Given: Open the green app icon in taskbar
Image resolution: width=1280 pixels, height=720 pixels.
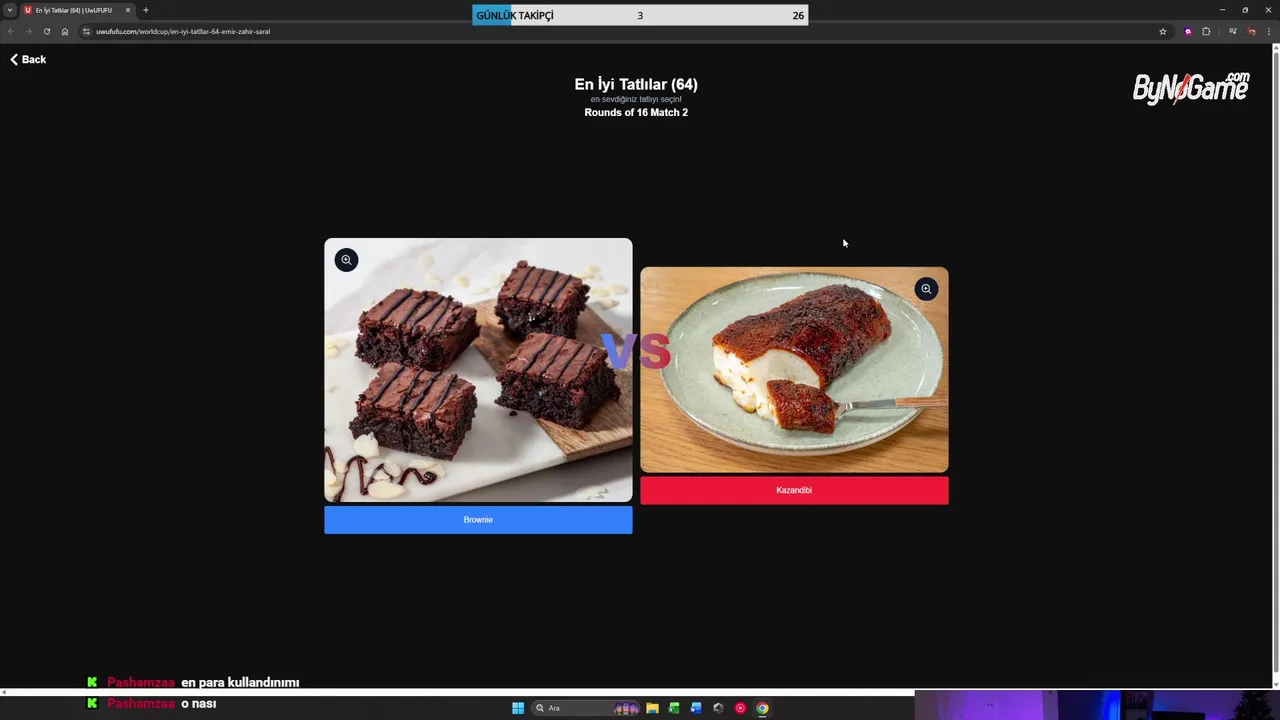Looking at the screenshot, I should coord(674,708).
